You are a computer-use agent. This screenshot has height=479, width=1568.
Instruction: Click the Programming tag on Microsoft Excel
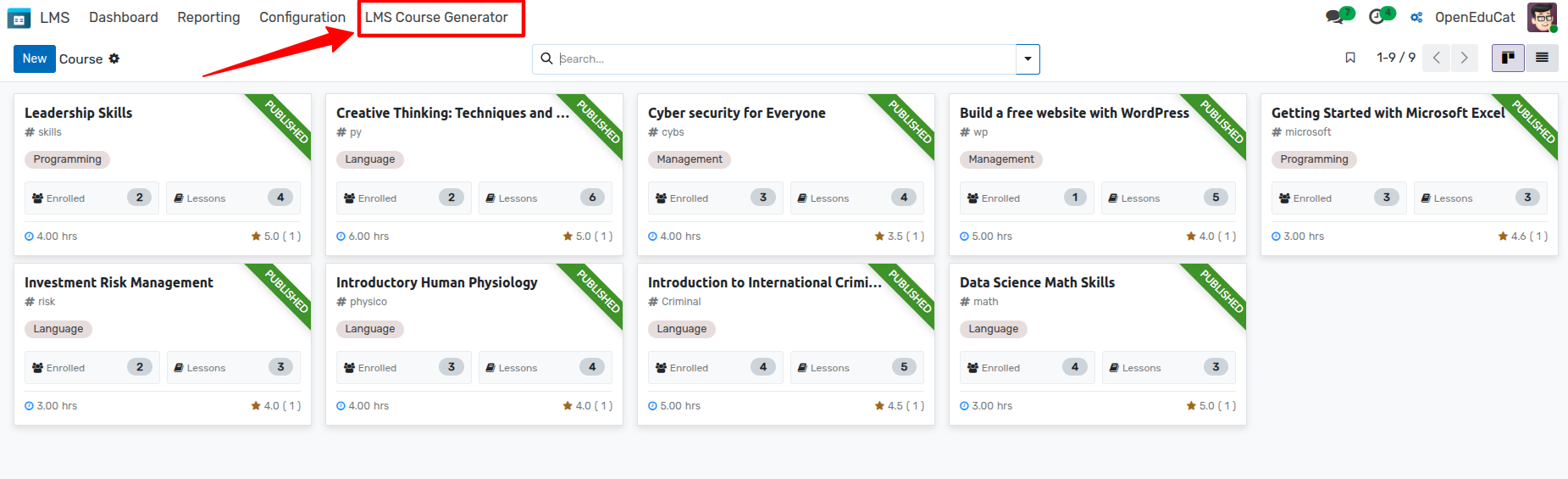1314,159
